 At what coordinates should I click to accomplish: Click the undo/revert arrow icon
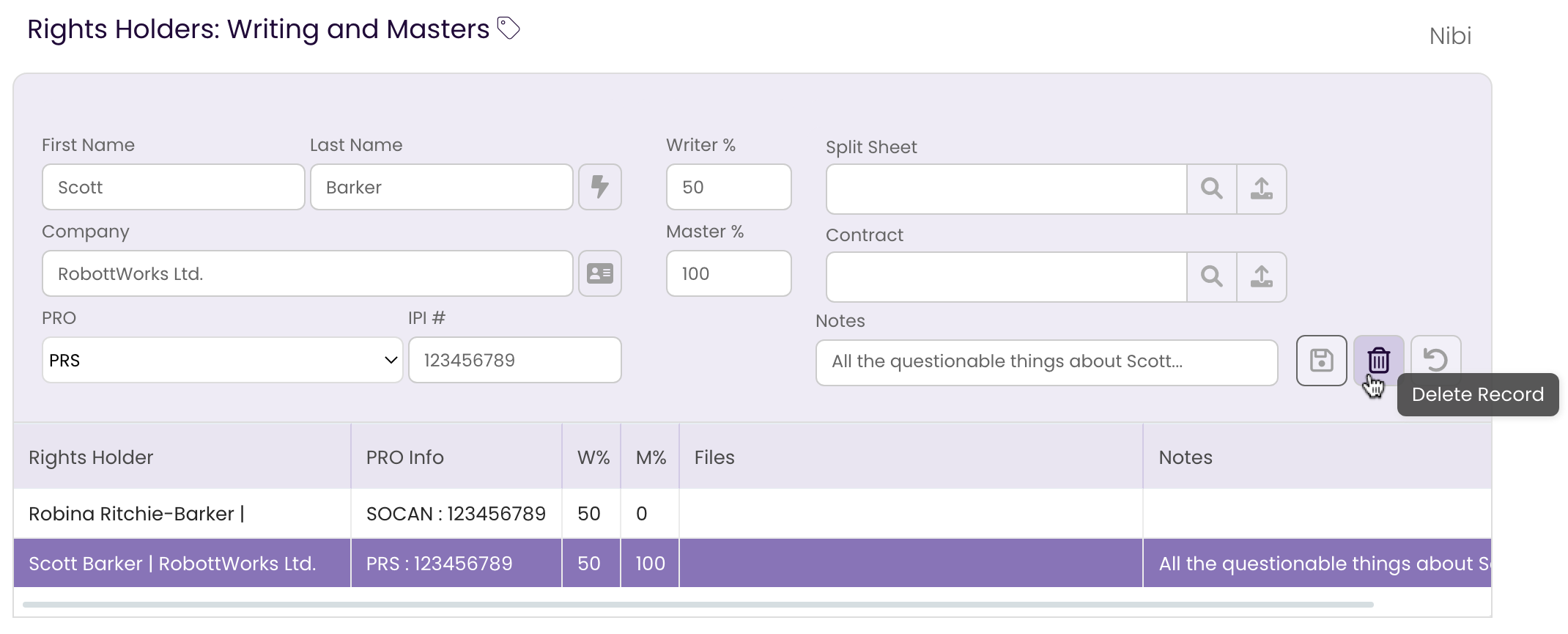pyautogui.click(x=1436, y=359)
